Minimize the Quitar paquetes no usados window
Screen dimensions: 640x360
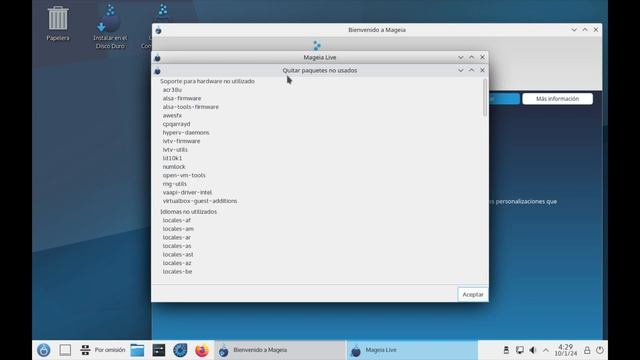click(460, 70)
